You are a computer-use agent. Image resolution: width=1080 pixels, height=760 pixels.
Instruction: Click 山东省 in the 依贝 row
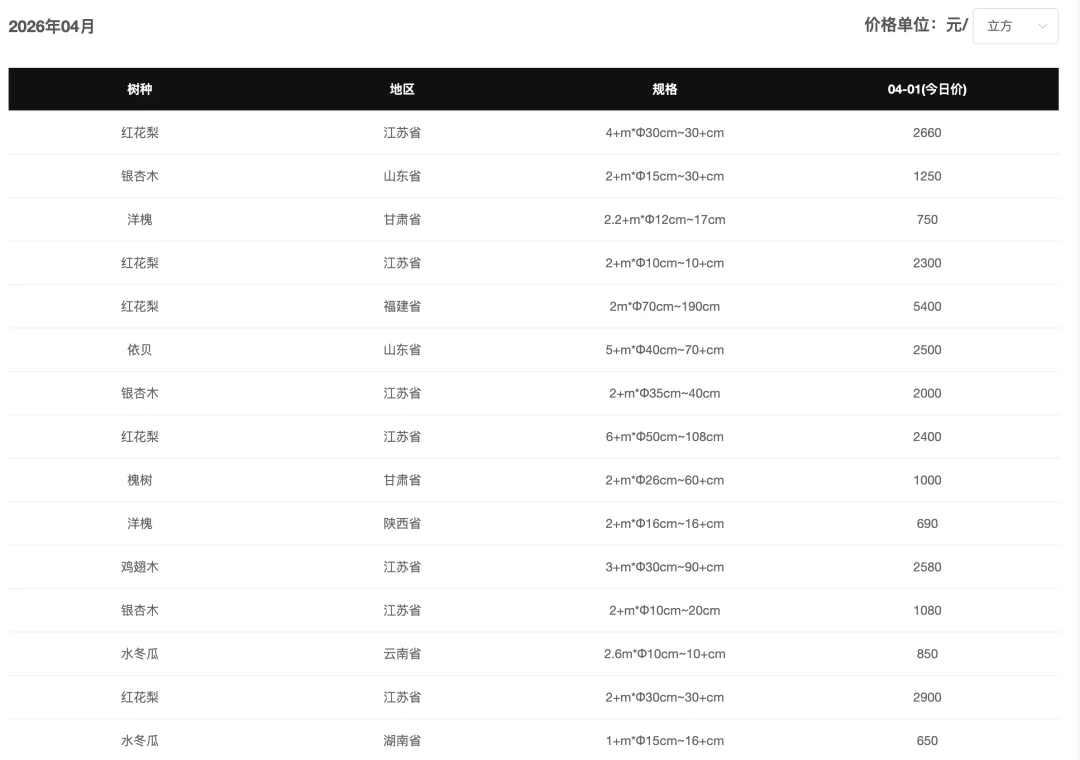coord(402,349)
